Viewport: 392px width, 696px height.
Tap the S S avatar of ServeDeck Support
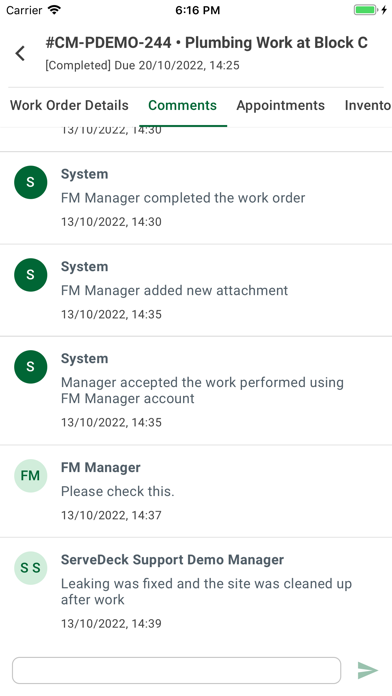31,568
